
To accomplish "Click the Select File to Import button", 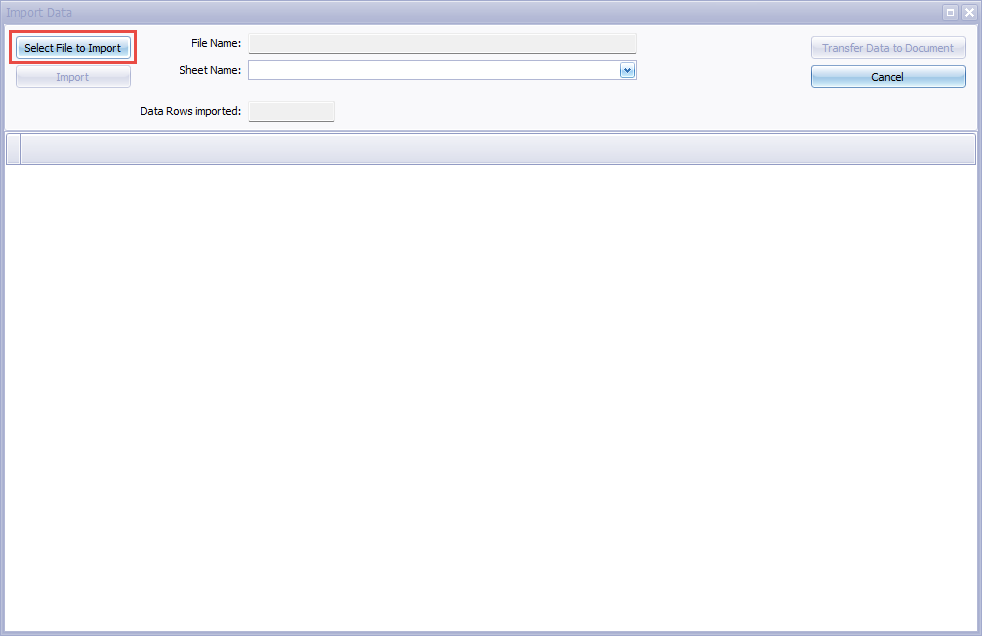I will [x=73, y=48].
